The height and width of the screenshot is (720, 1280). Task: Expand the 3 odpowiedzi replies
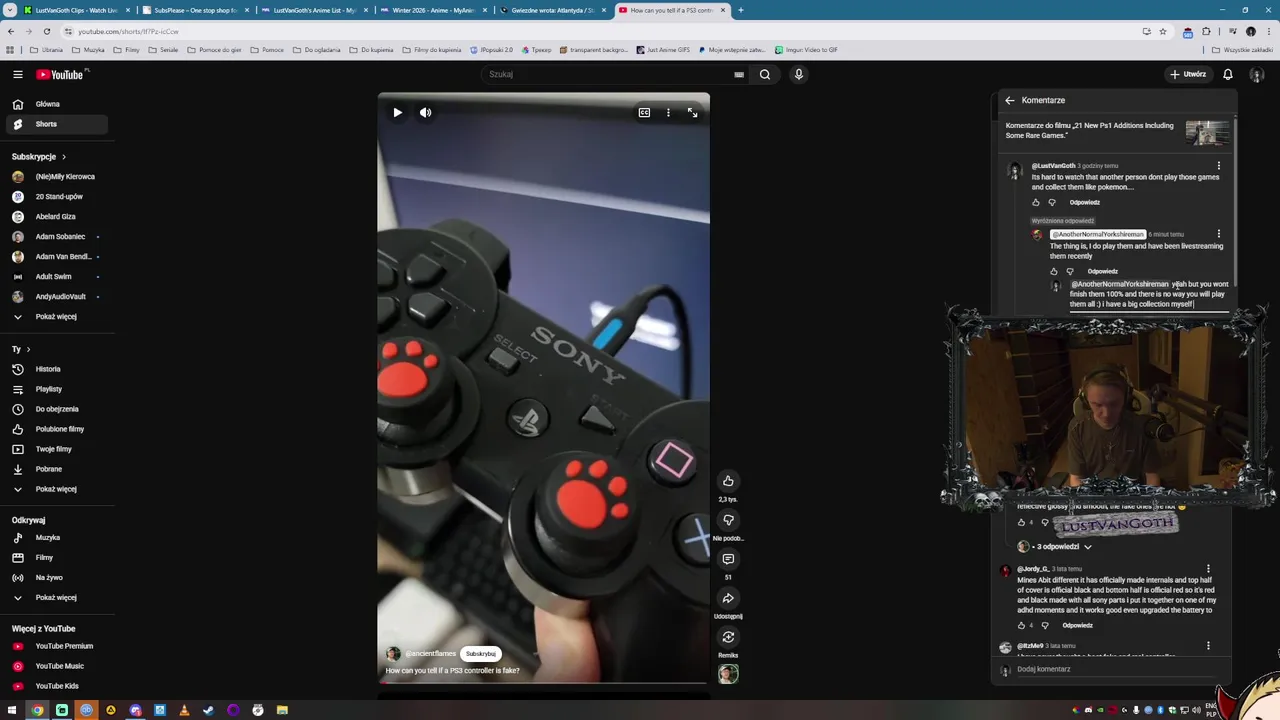pyautogui.click(x=1062, y=547)
